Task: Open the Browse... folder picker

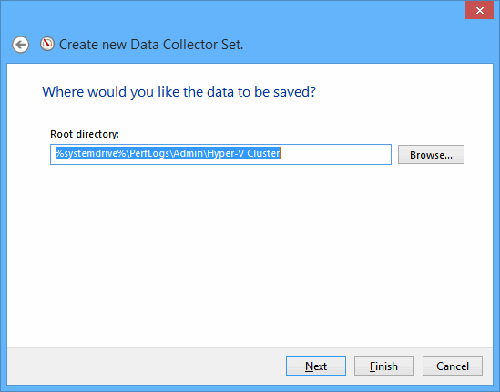Action: pos(431,155)
